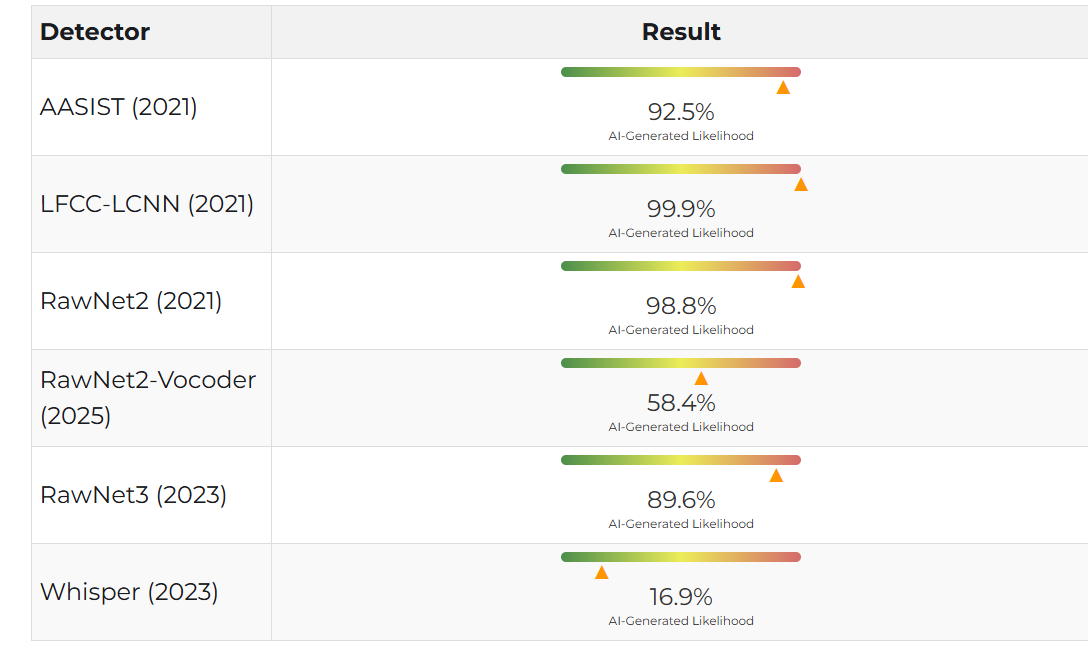The image size is (1088, 645).
Task: Select the RawNet3 orange triangle indicator
Action: (x=776, y=476)
